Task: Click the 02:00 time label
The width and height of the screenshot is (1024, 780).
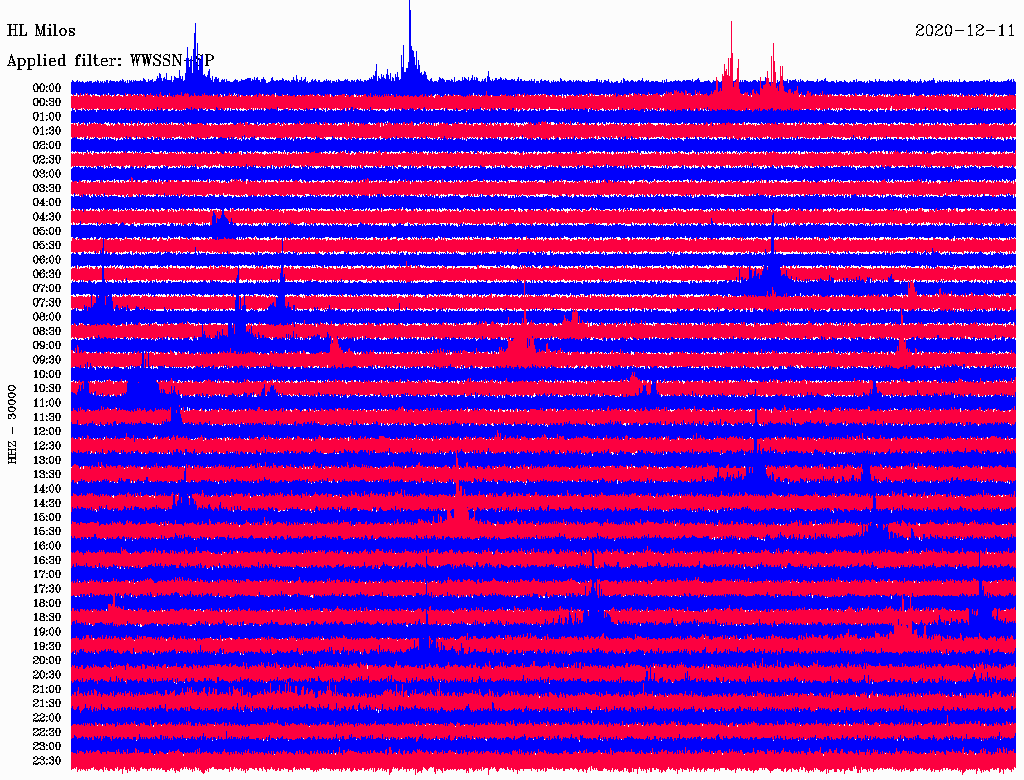Action: pyautogui.click(x=47, y=145)
